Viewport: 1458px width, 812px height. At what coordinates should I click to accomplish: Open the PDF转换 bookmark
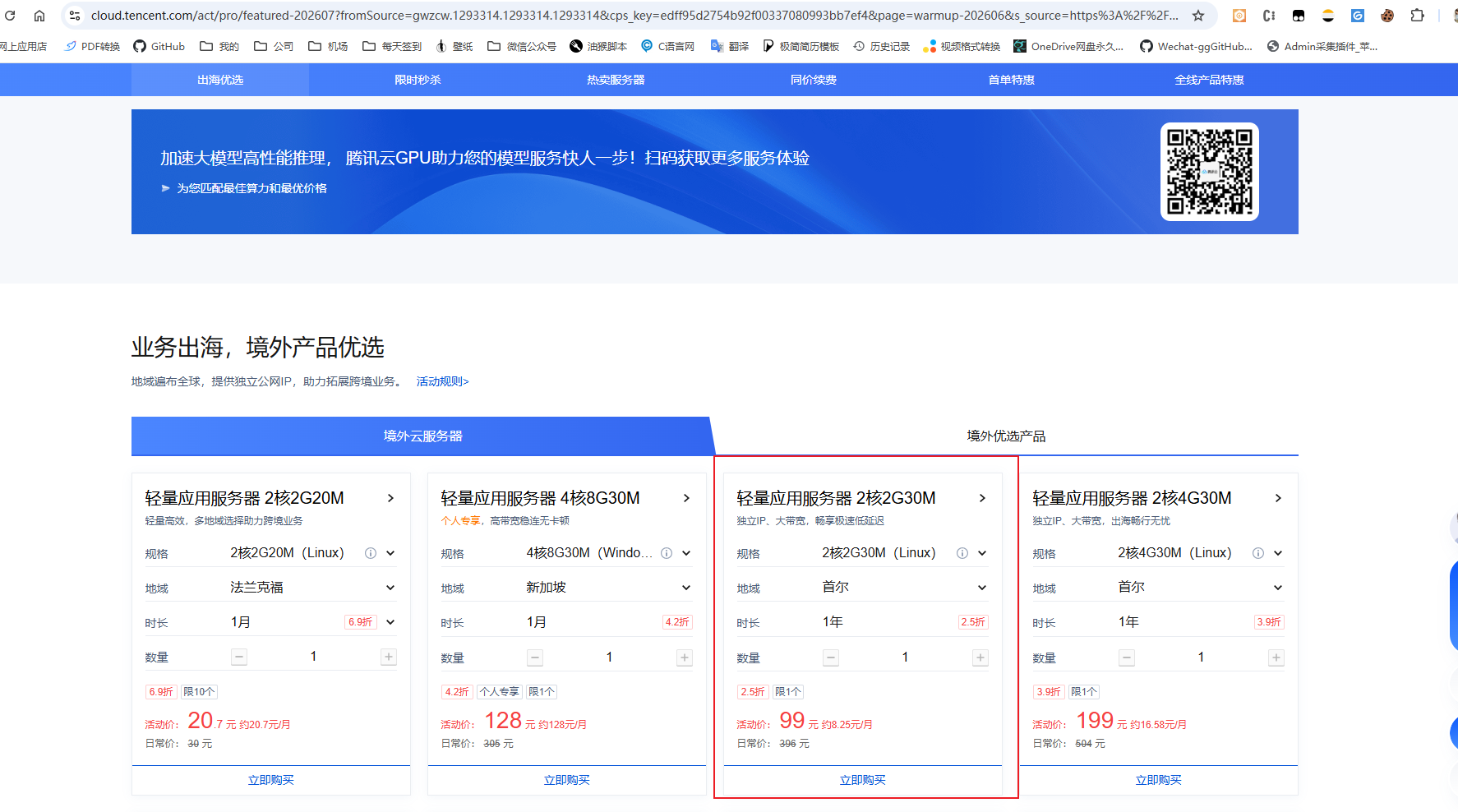92,47
